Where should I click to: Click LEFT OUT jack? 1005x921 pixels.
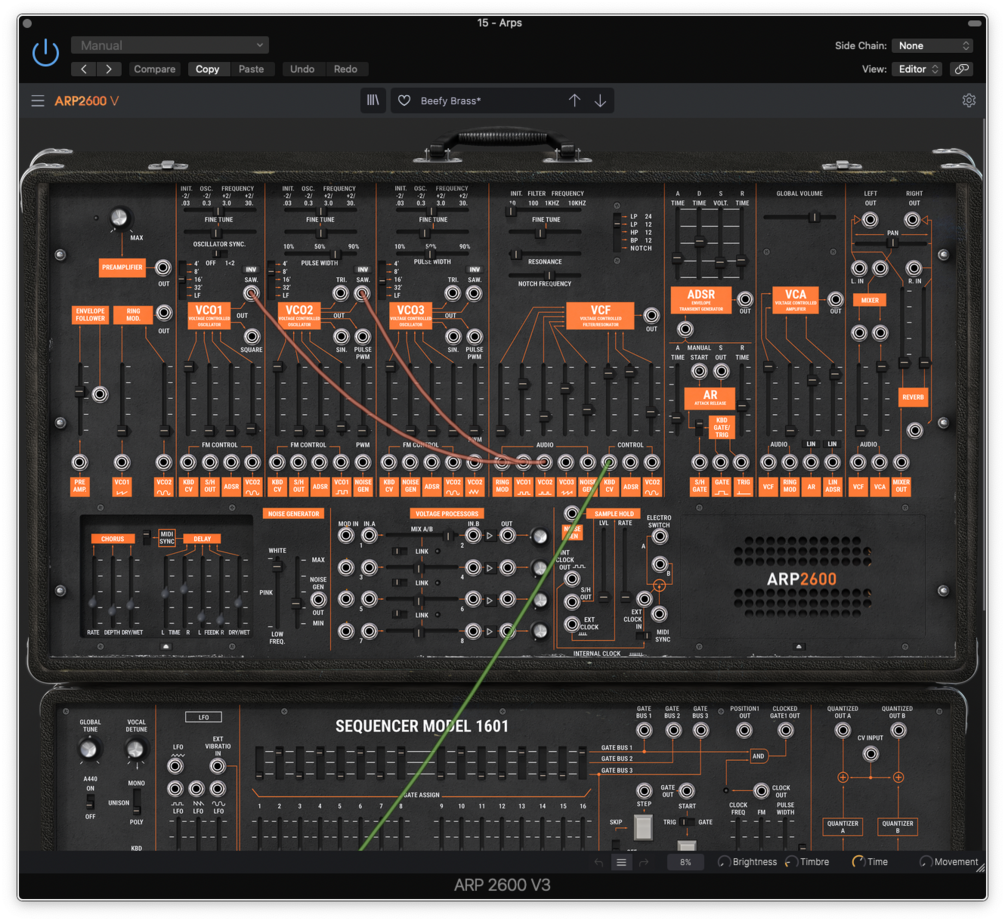tap(870, 220)
